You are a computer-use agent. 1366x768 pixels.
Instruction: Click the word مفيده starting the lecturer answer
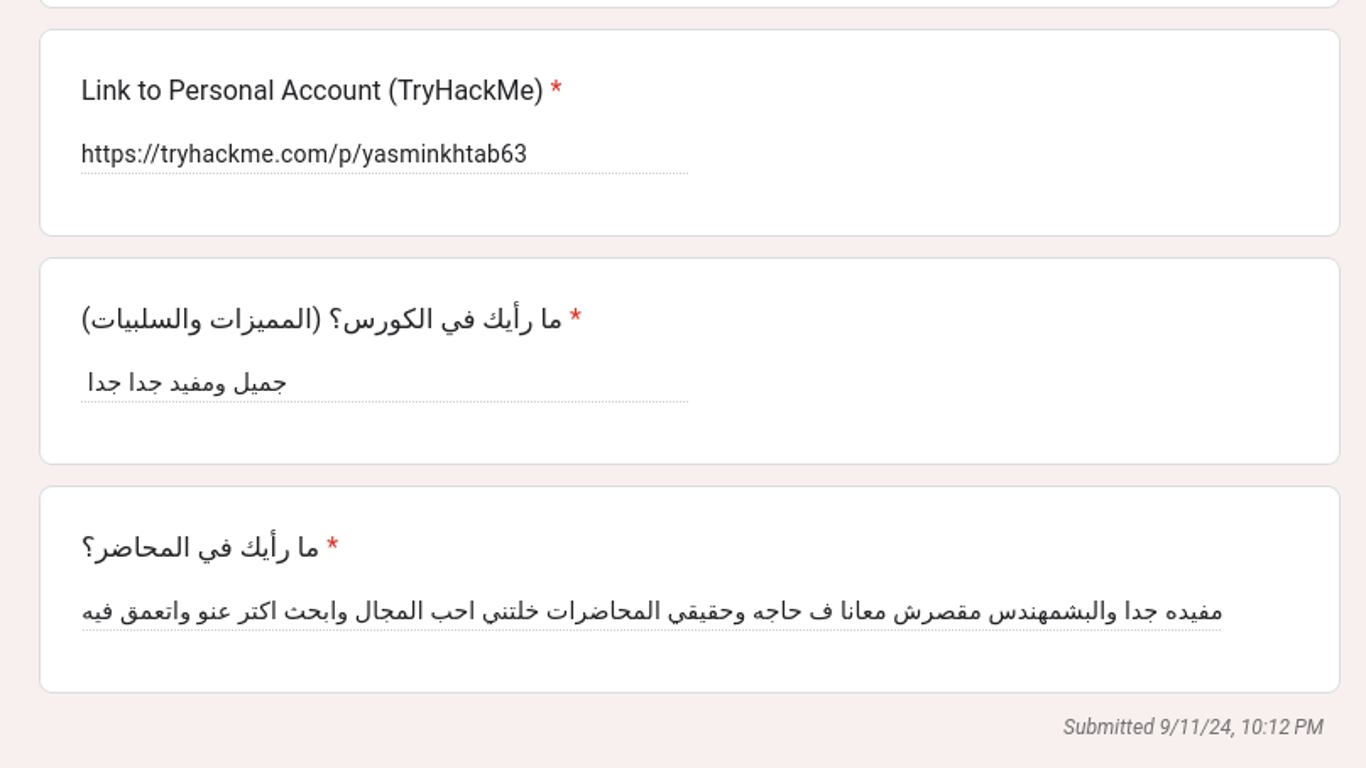1195,611
